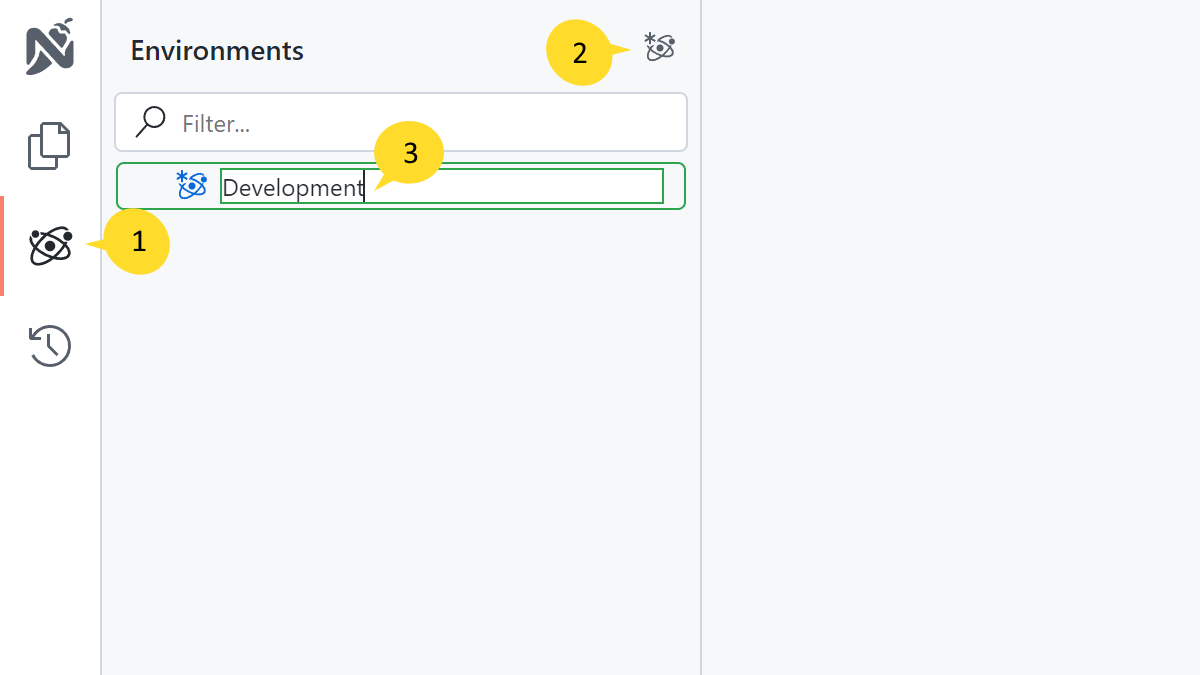Click the yellow callout badge 3

(409, 154)
